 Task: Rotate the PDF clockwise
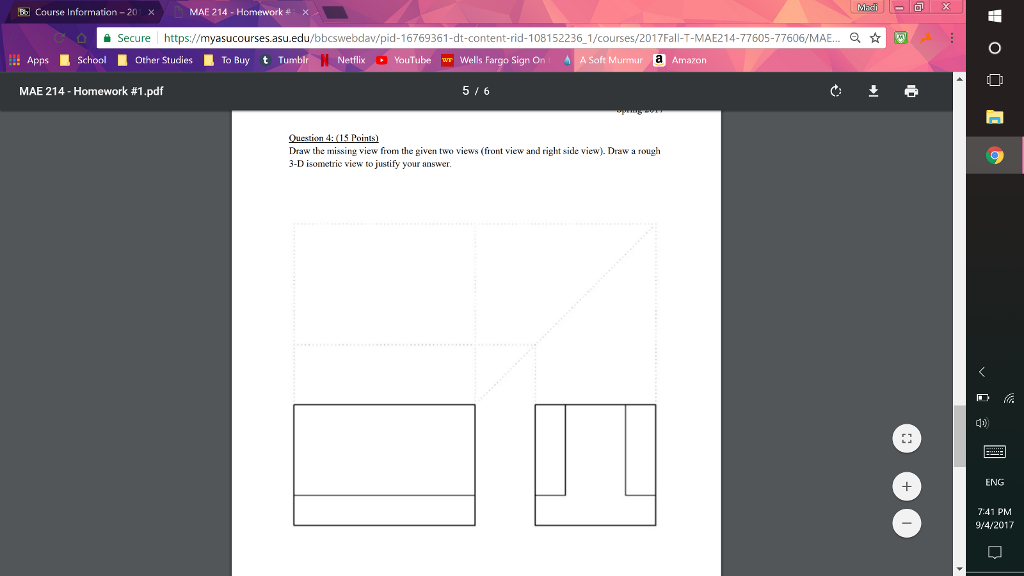[834, 90]
